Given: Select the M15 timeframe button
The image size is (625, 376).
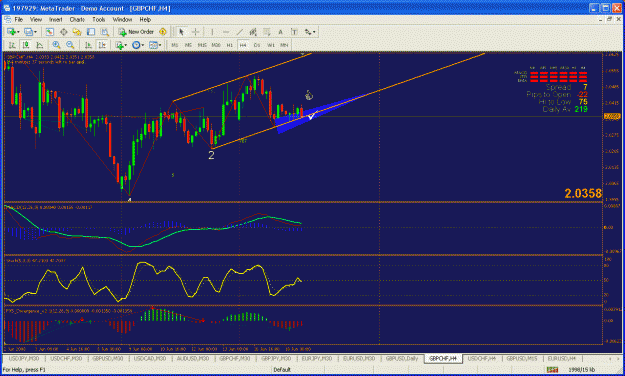Looking at the screenshot, I should pyautogui.click(x=202, y=45).
